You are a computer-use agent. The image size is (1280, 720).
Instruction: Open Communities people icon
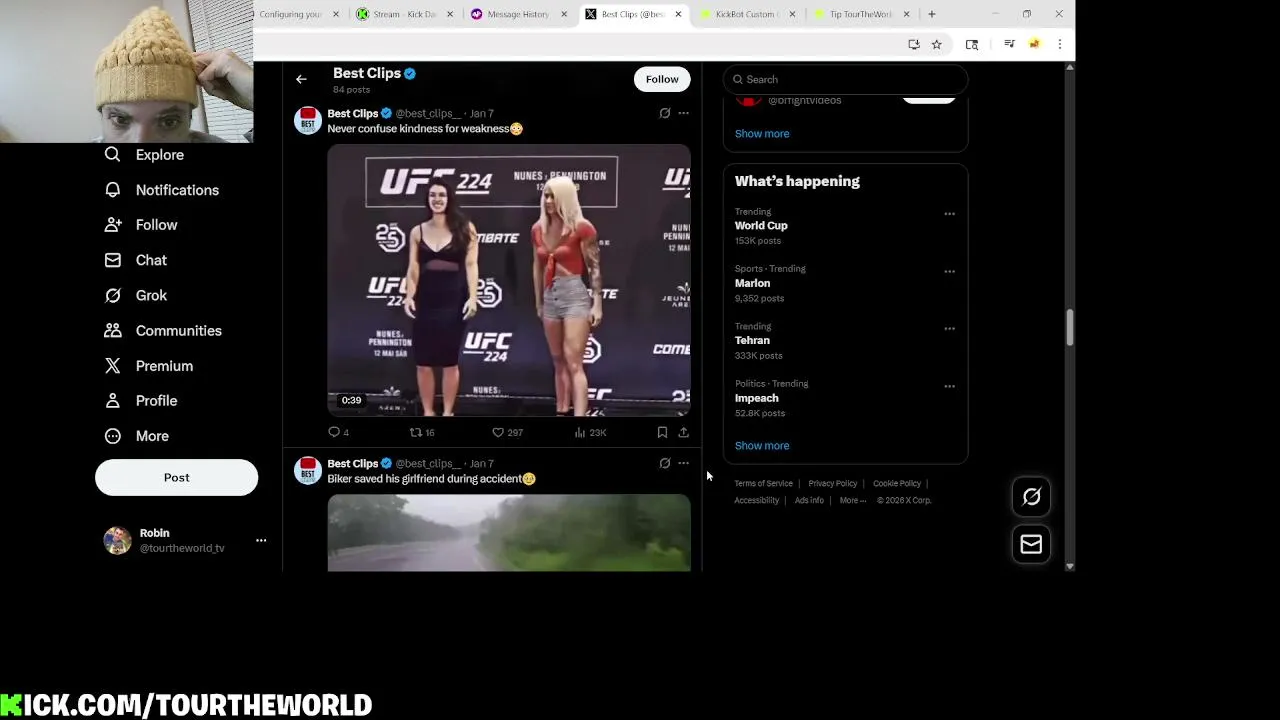pos(113,330)
